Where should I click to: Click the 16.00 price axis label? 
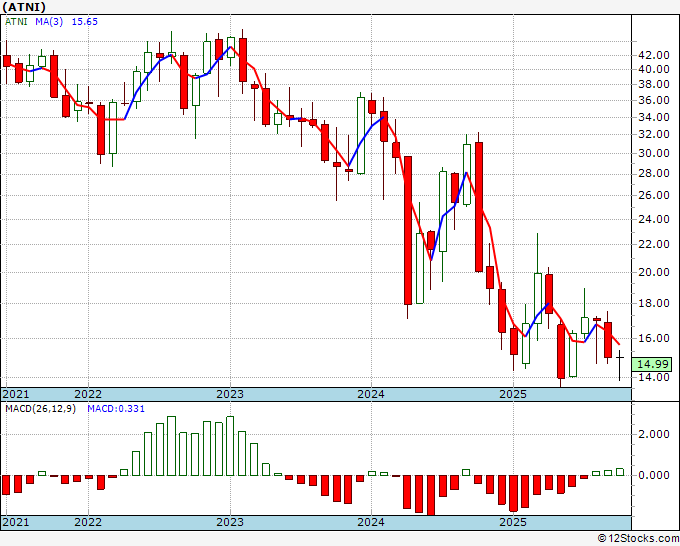(x=654, y=338)
